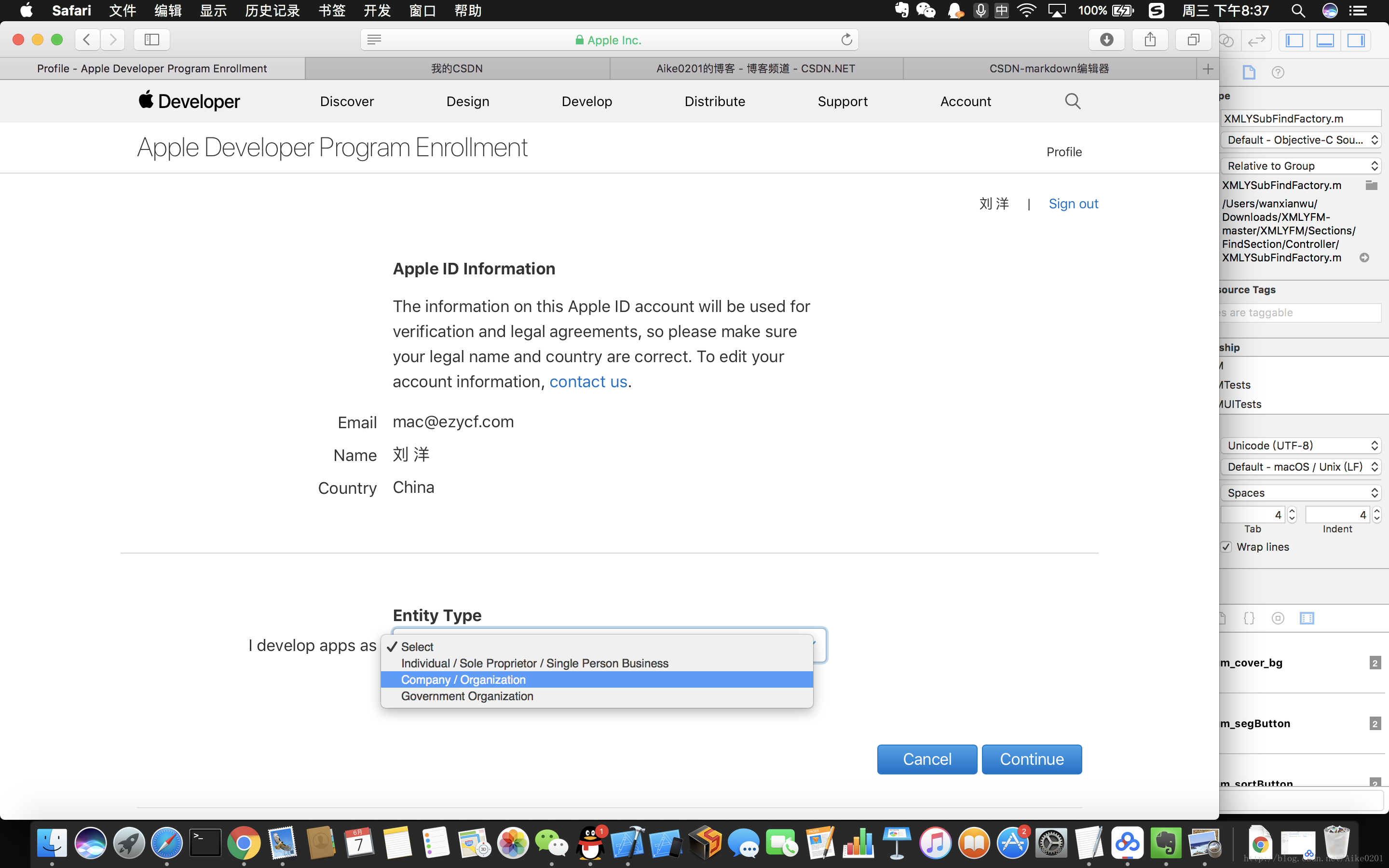Select the m_cover_bg library item
This screenshot has height=868, width=1389.
[1301, 663]
